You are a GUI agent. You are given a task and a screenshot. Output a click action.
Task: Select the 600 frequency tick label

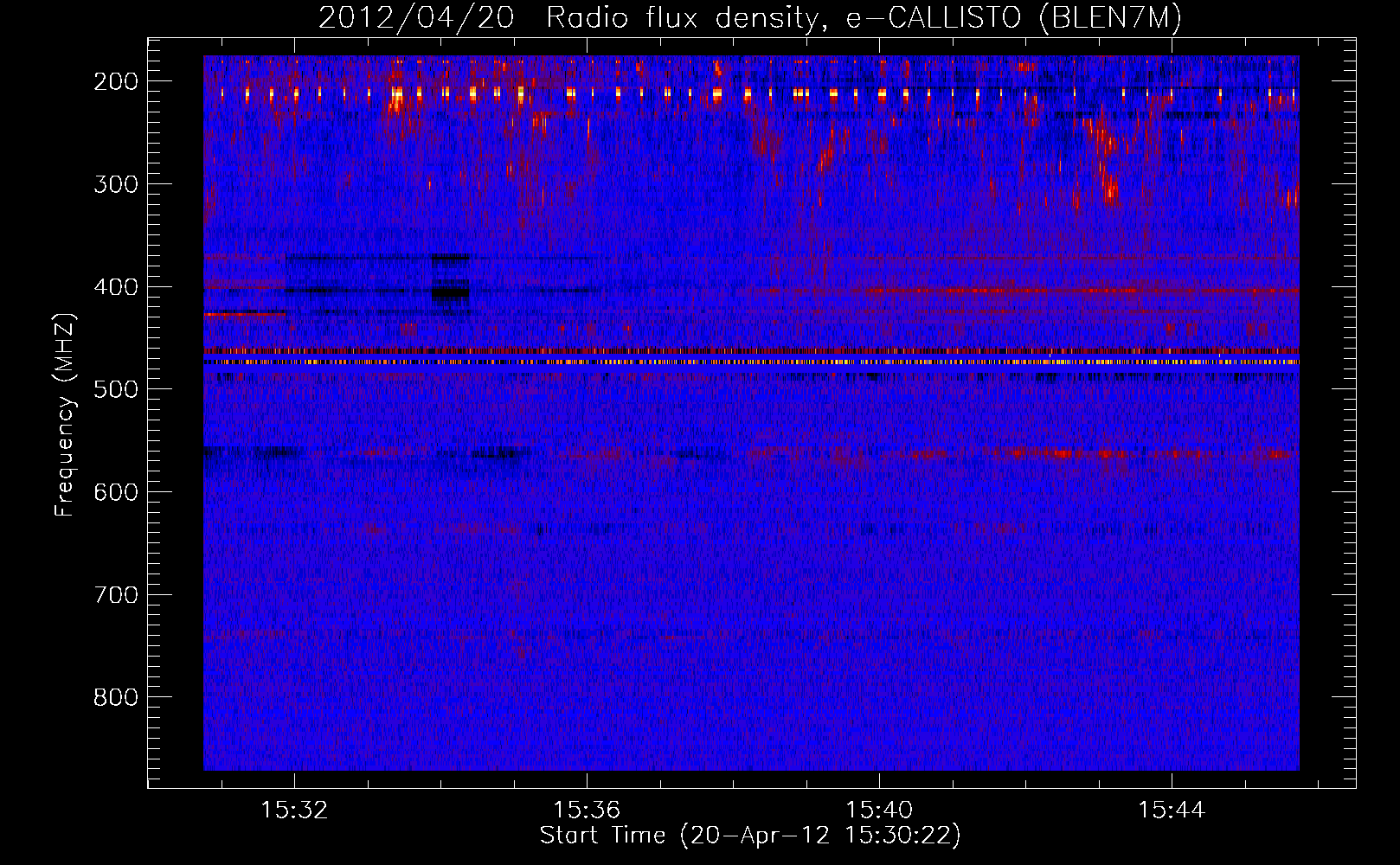pyautogui.click(x=116, y=492)
